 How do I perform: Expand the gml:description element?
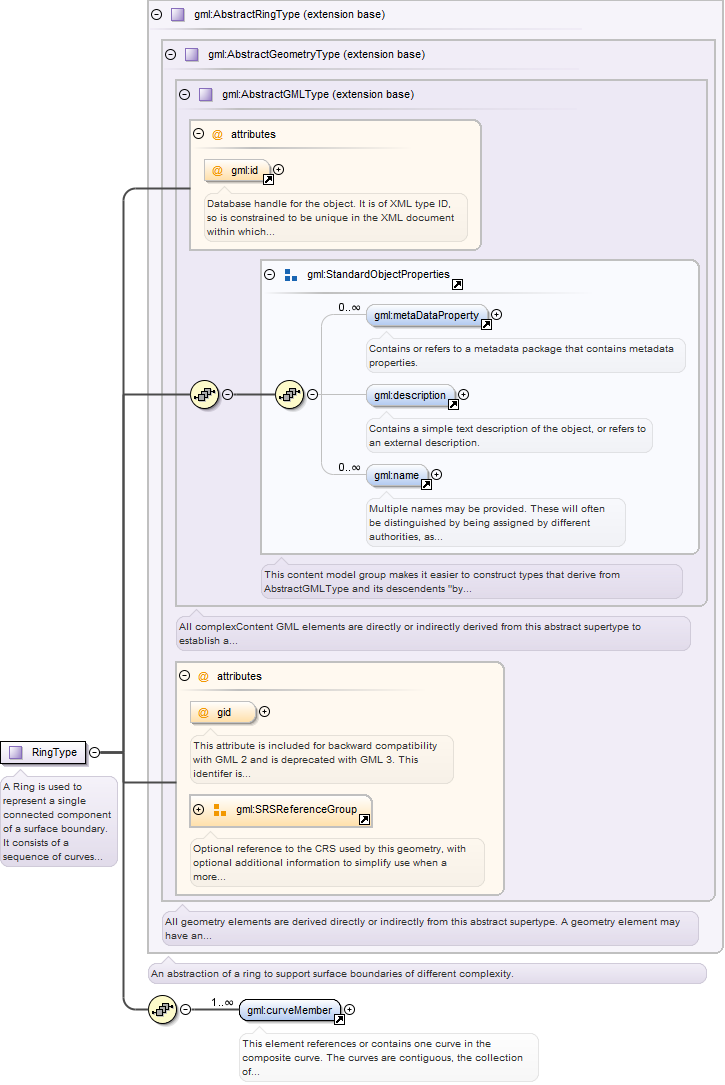coord(464,394)
